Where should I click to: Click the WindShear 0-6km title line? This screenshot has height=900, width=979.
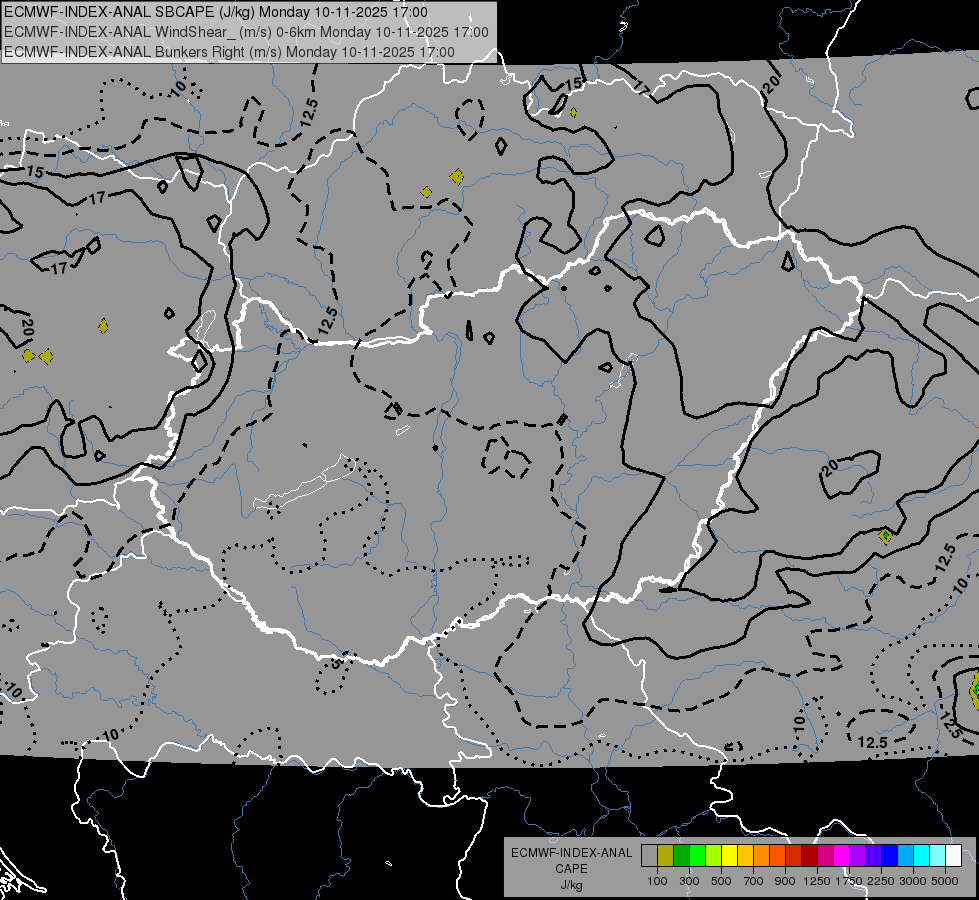tap(246, 32)
